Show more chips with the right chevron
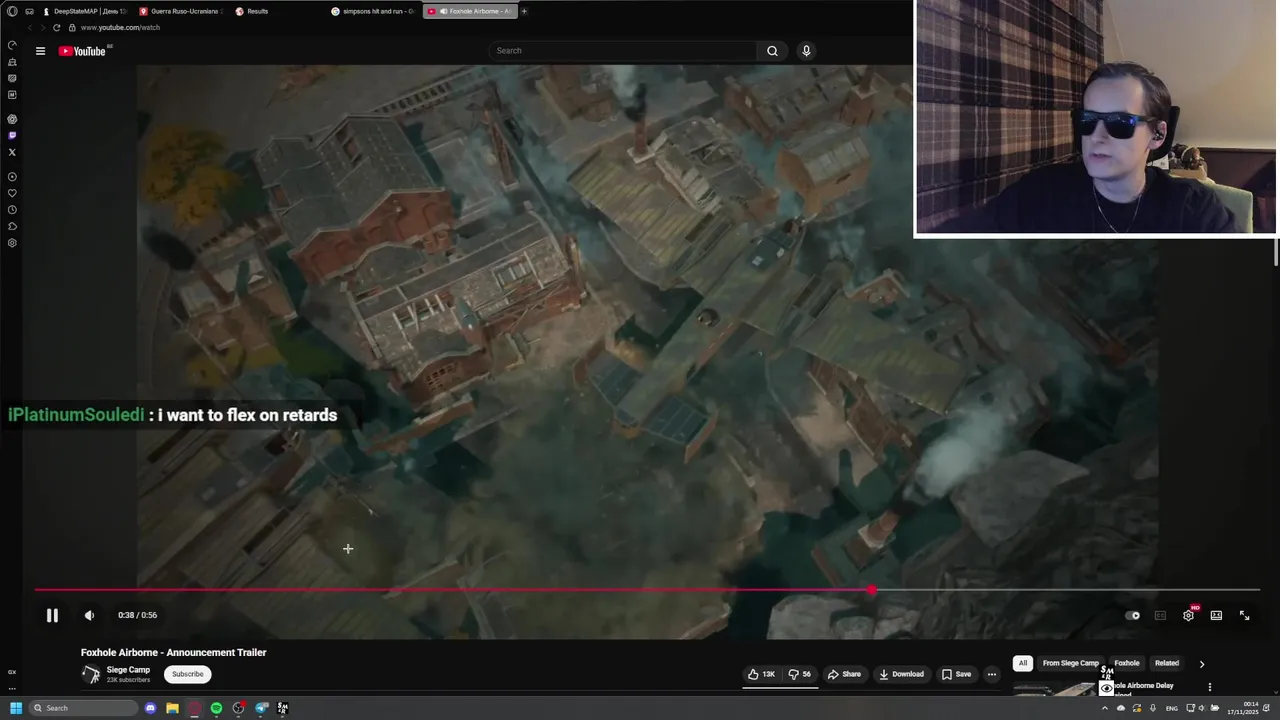The width and height of the screenshot is (1280, 720). (x=1202, y=664)
